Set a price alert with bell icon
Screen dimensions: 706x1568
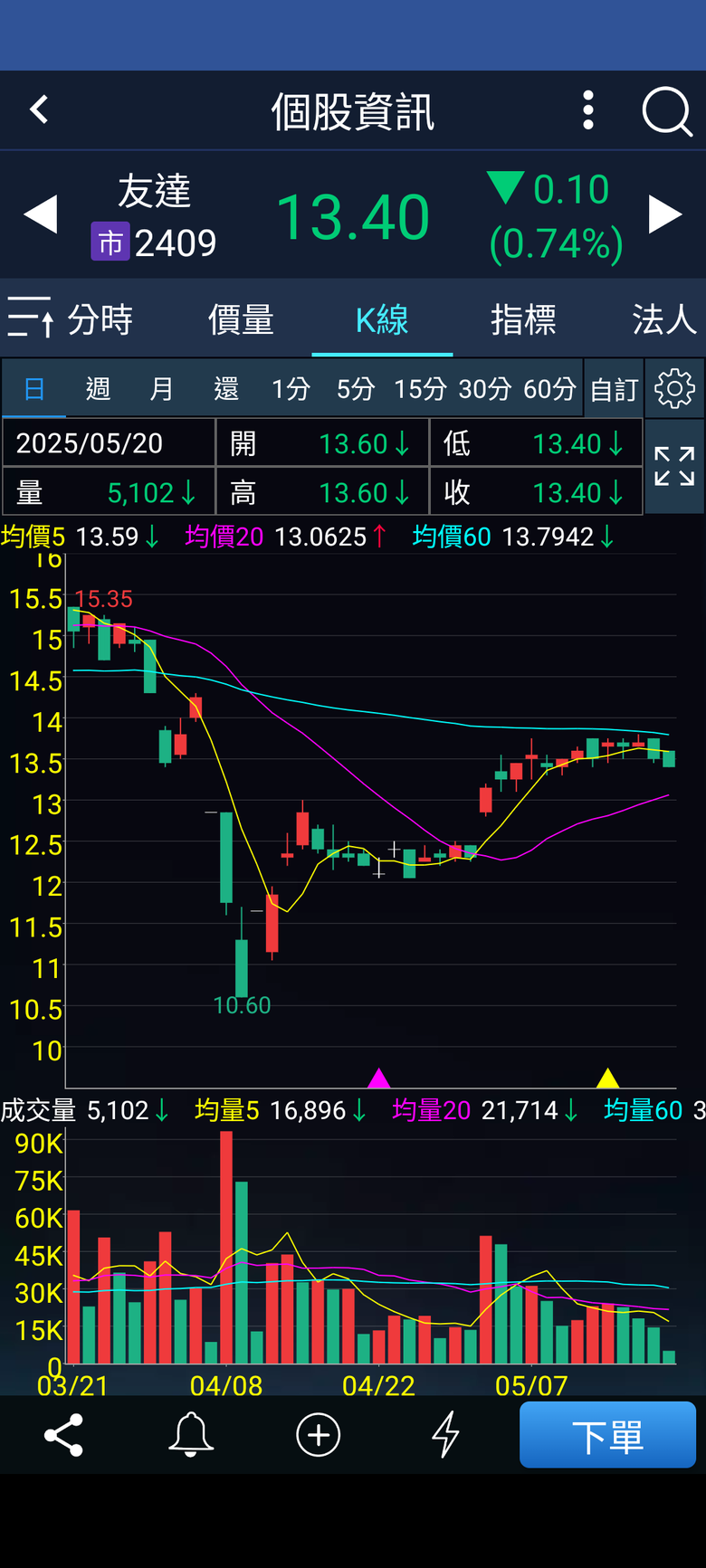point(191,1435)
